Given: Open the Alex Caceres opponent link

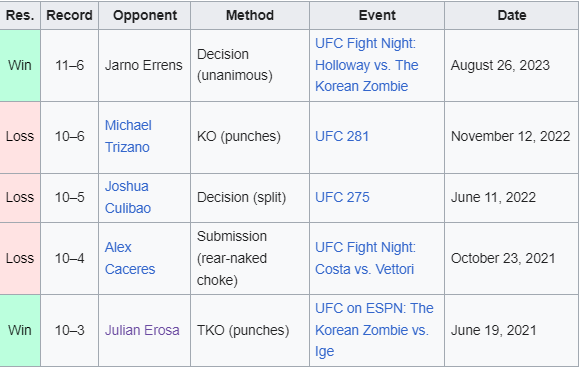Looking at the screenshot, I should (x=130, y=258).
